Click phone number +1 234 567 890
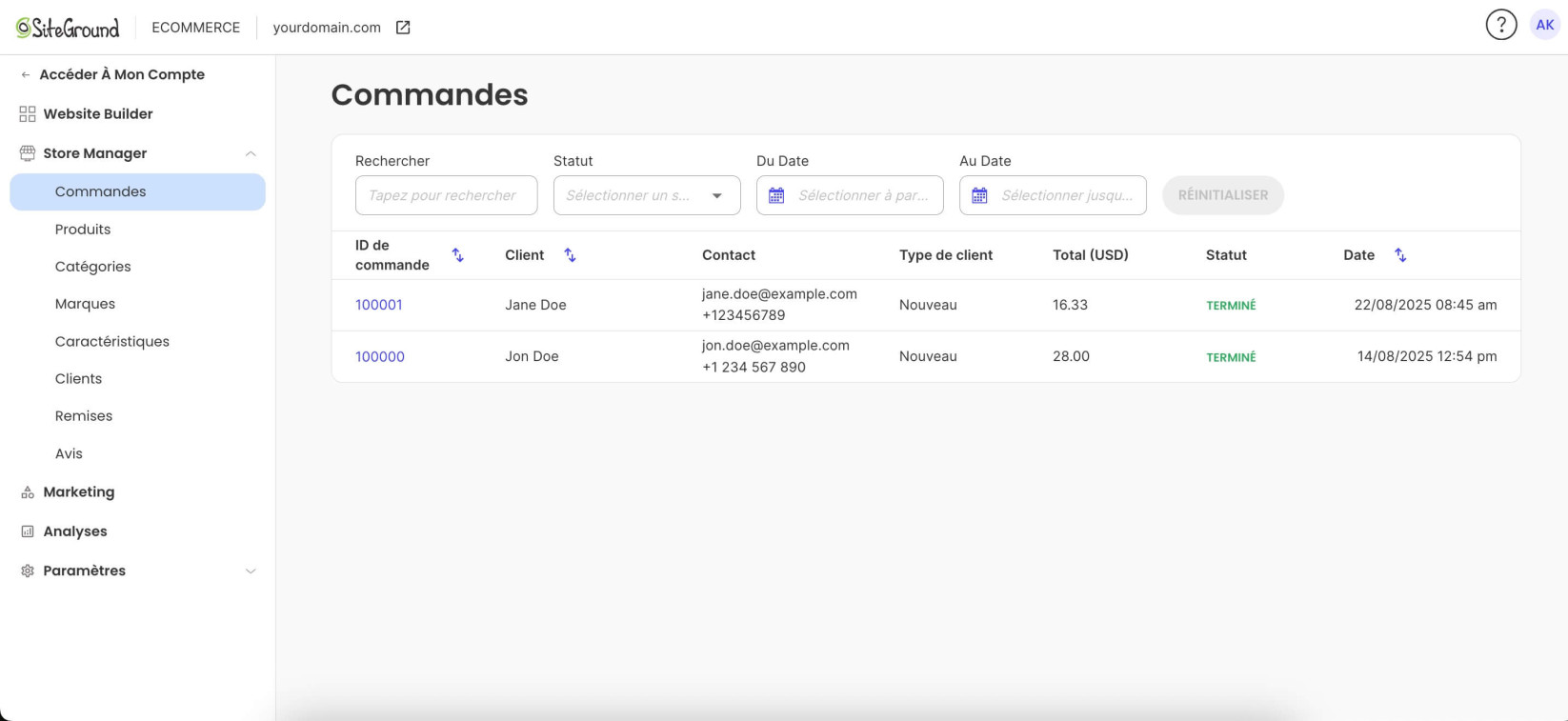Screen dimensions: 1568x721 [754, 367]
